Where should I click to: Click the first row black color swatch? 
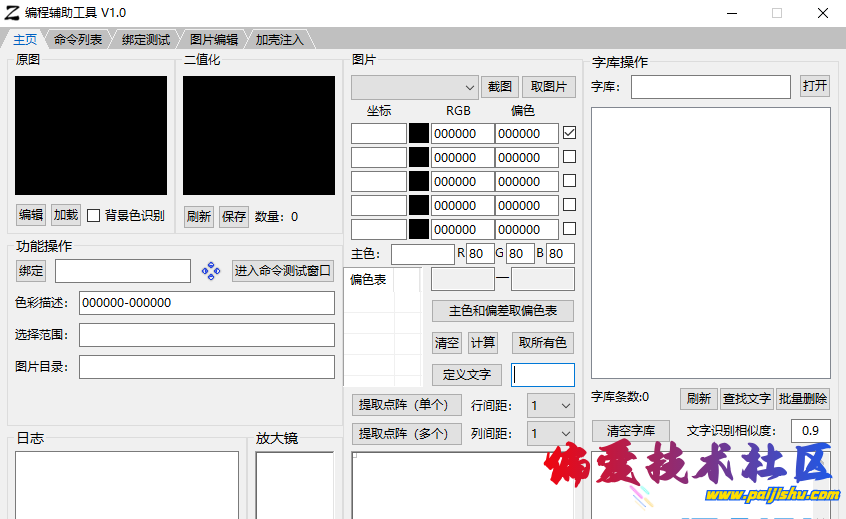pyautogui.click(x=419, y=133)
